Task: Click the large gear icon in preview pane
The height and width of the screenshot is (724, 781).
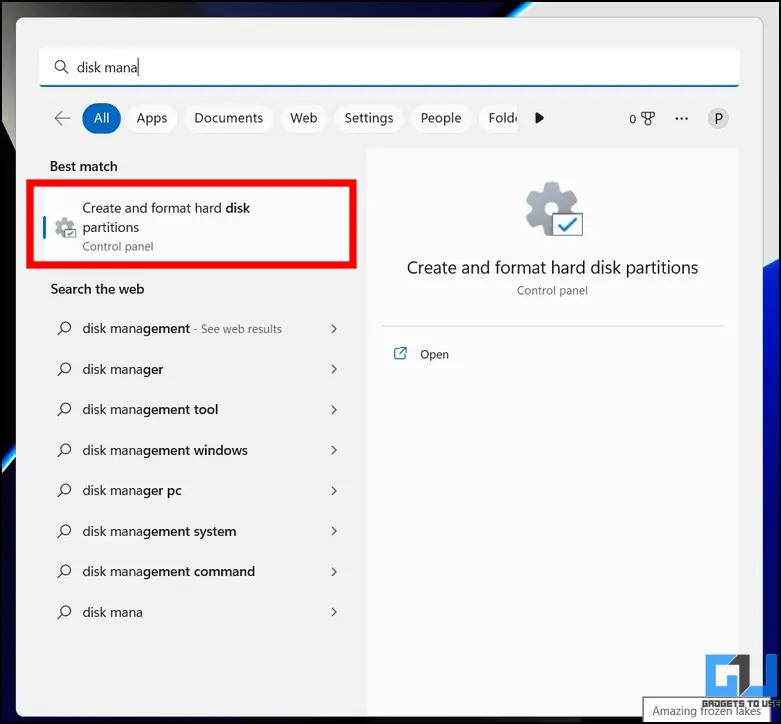Action: pyautogui.click(x=554, y=209)
